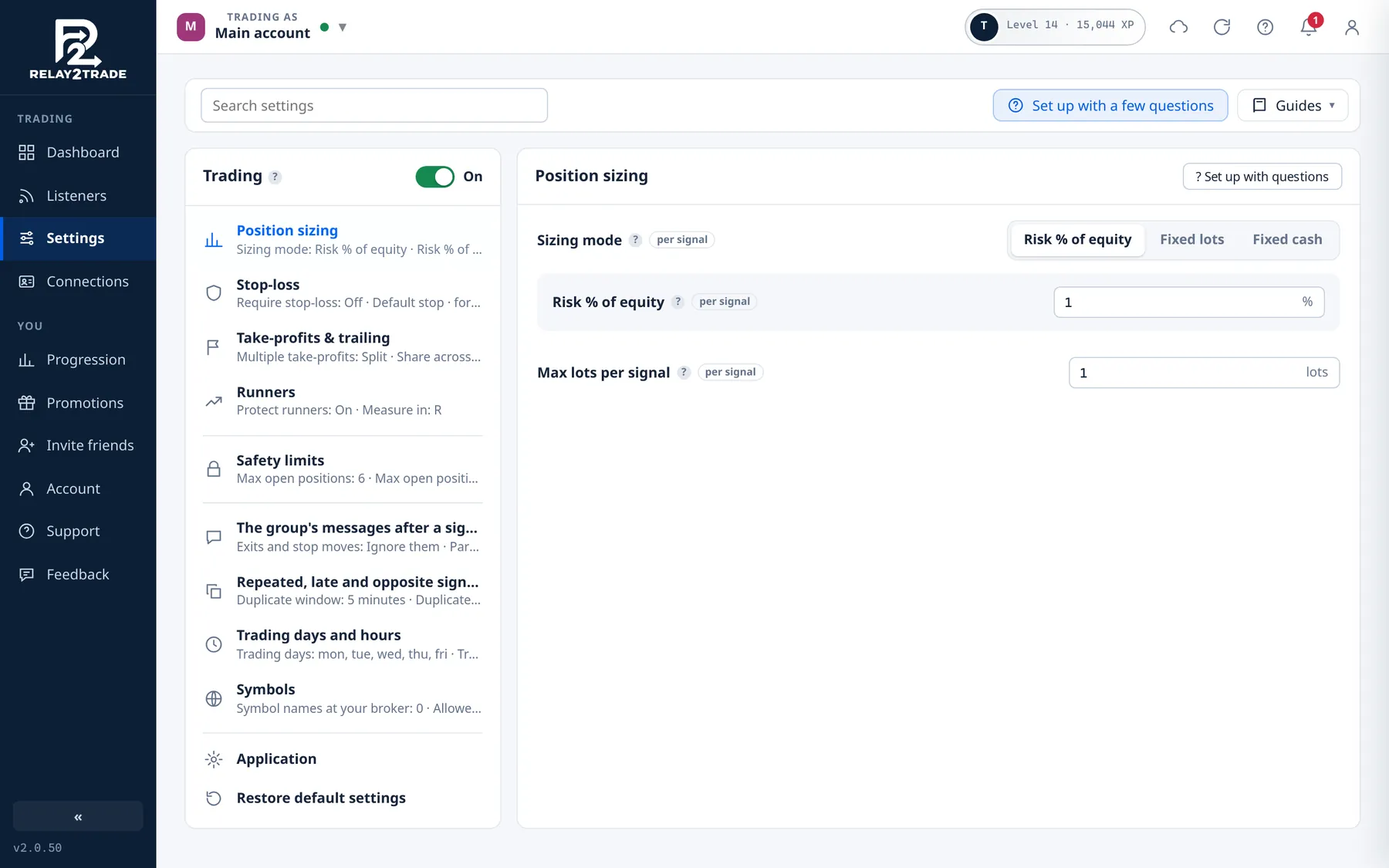The image size is (1389, 868).
Task: Open the Guides dropdown
Action: click(1293, 105)
